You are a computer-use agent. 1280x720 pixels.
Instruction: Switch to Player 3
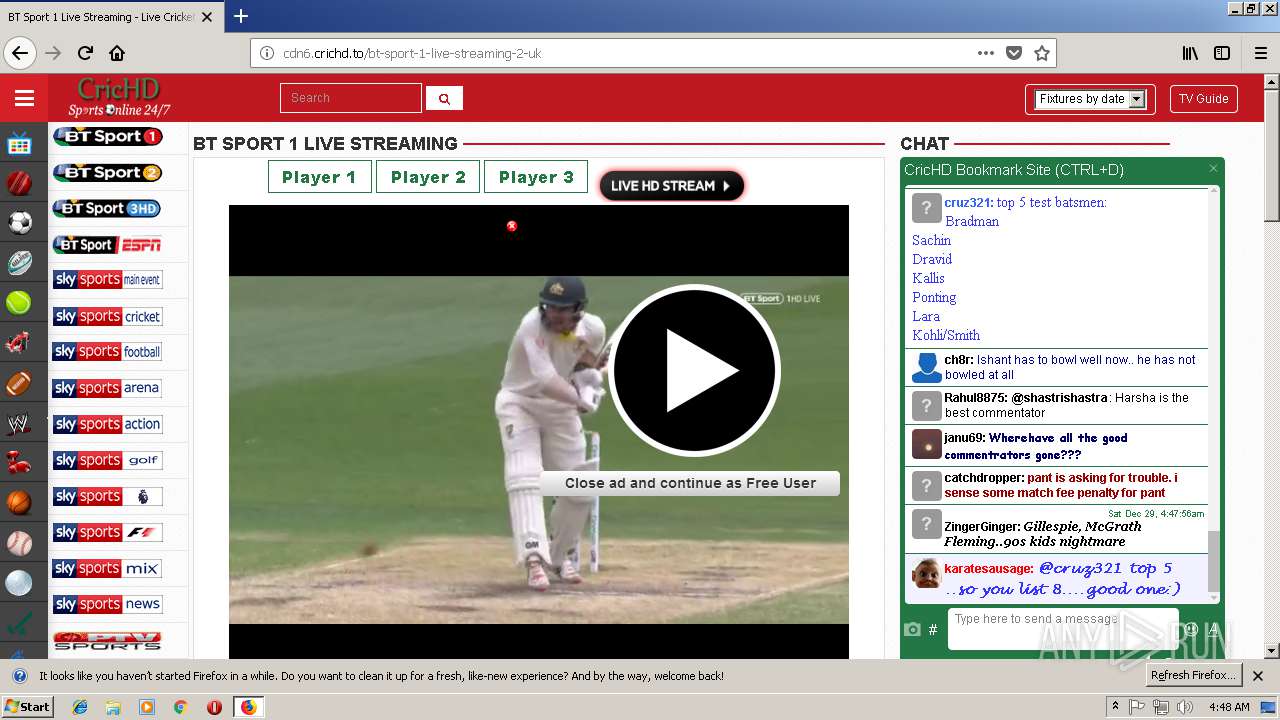tap(536, 177)
